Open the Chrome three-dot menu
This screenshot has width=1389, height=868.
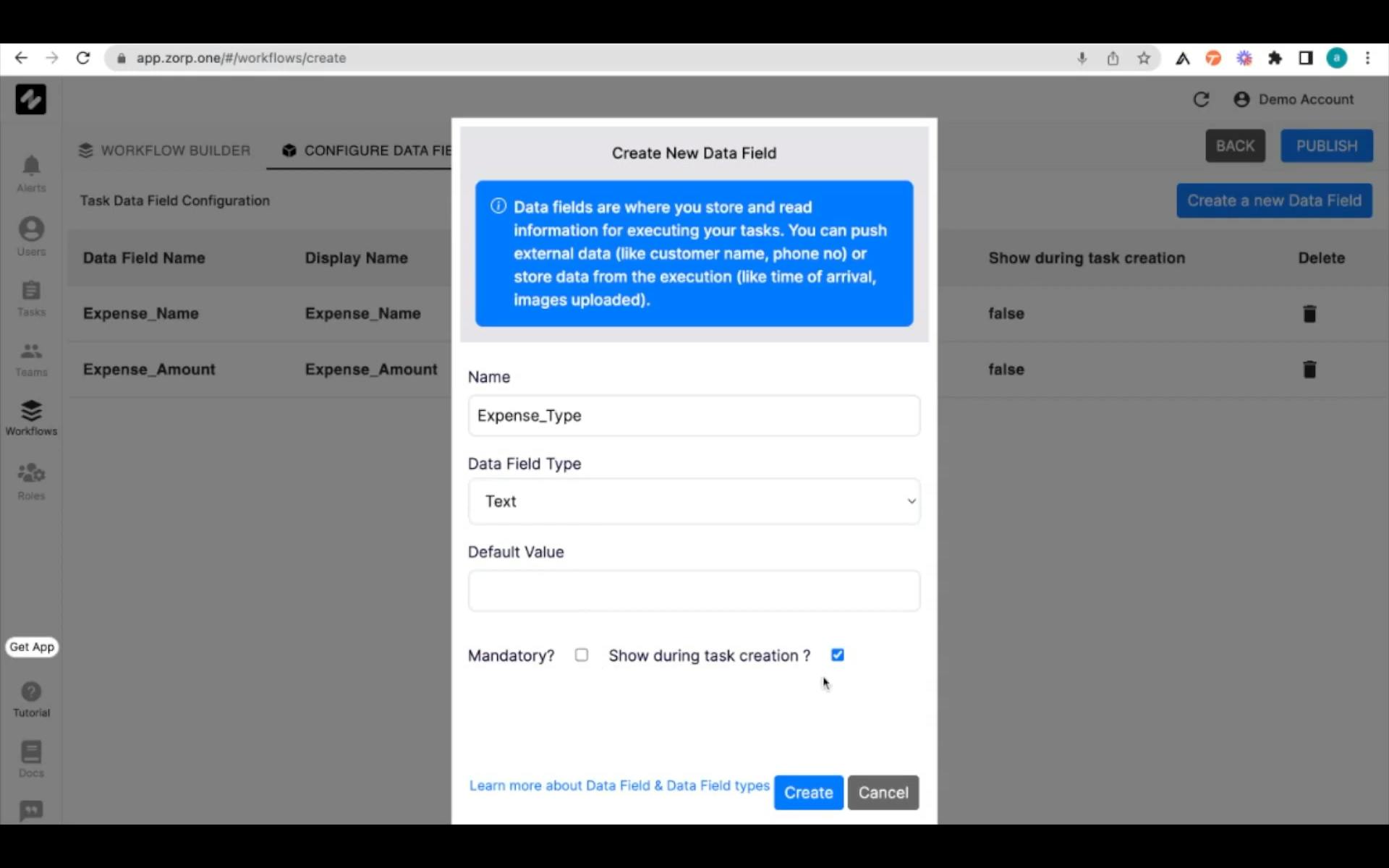coord(1367,58)
